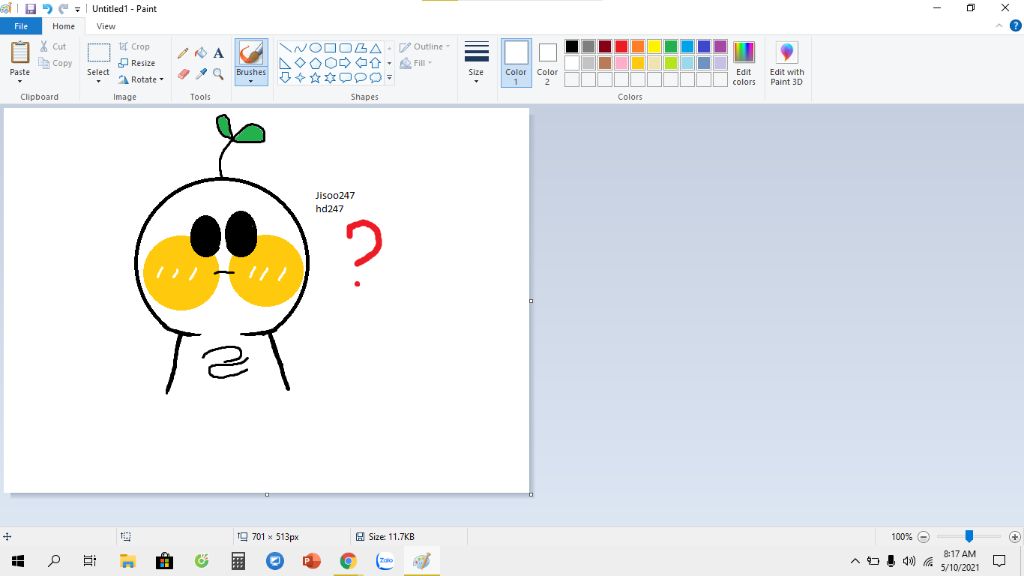Choose the Triangle shape

point(376,48)
